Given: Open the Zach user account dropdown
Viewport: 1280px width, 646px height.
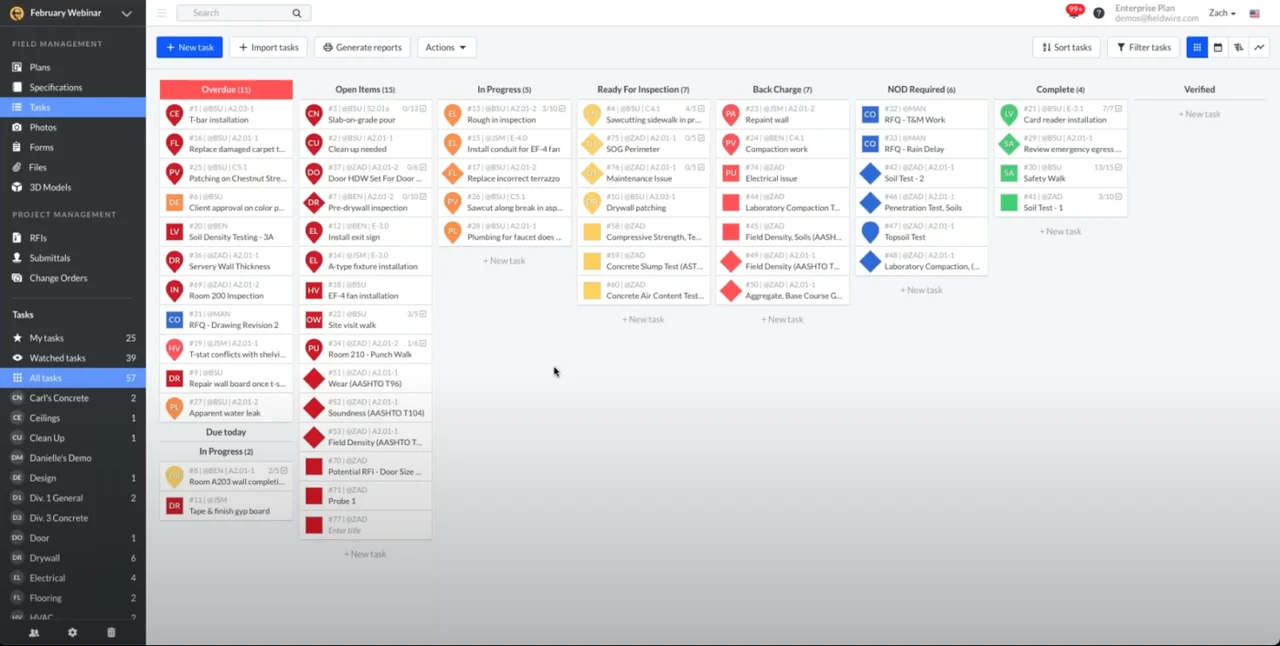Looking at the screenshot, I should (x=1222, y=13).
